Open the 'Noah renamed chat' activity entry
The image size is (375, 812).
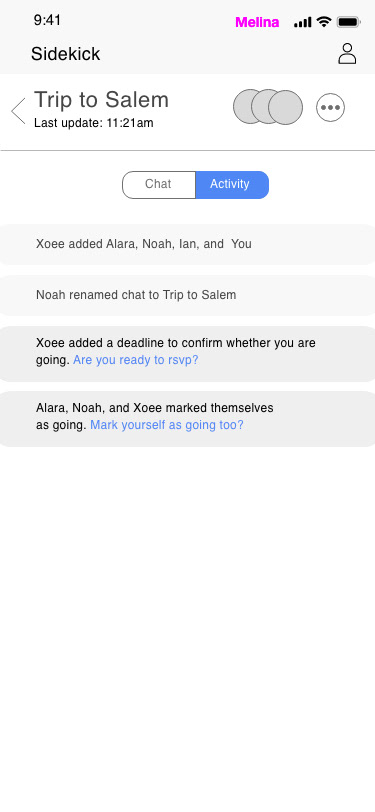pyautogui.click(x=188, y=295)
